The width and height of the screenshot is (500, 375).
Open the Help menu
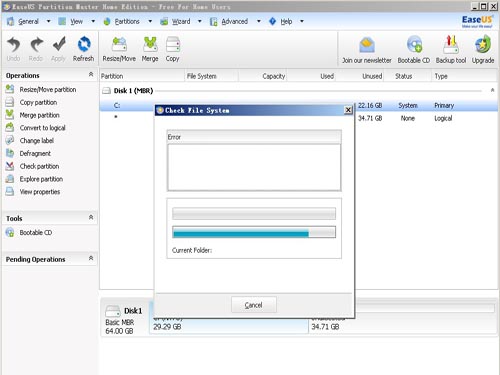[286, 21]
